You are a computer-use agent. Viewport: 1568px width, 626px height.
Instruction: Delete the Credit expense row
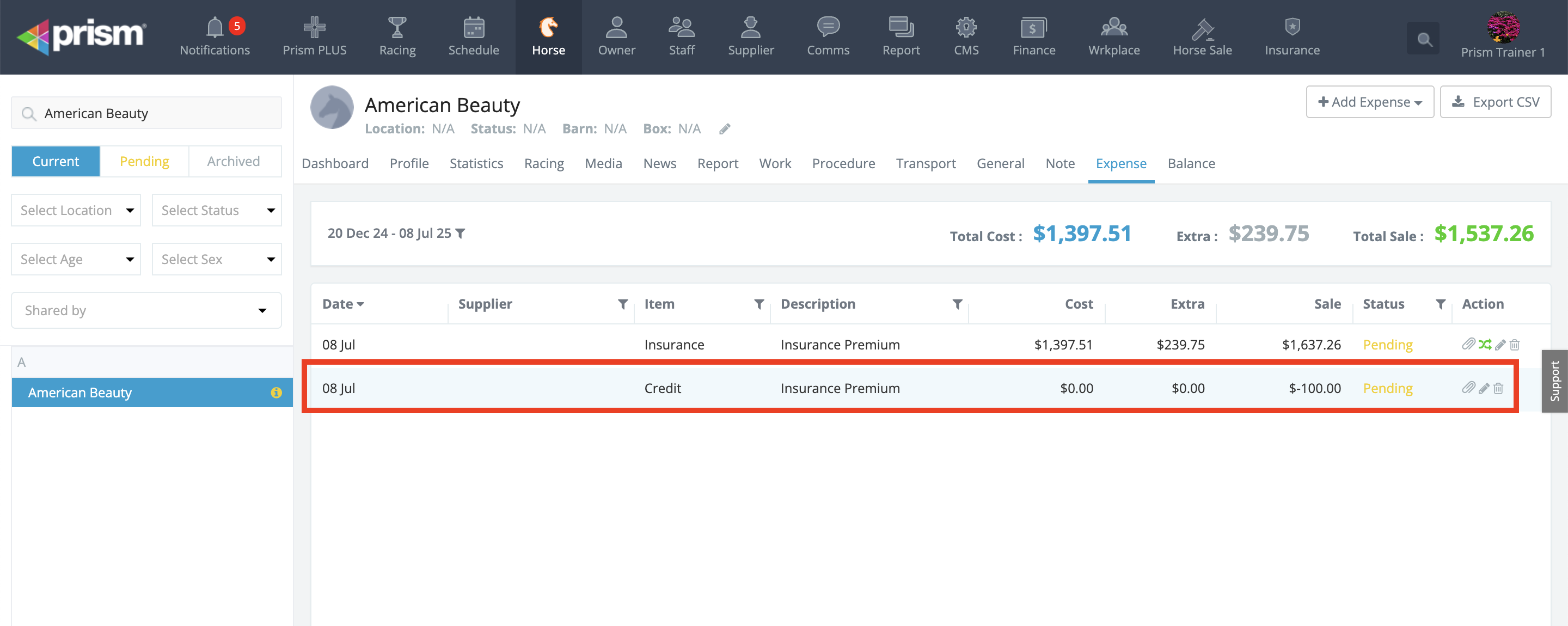pos(1499,388)
